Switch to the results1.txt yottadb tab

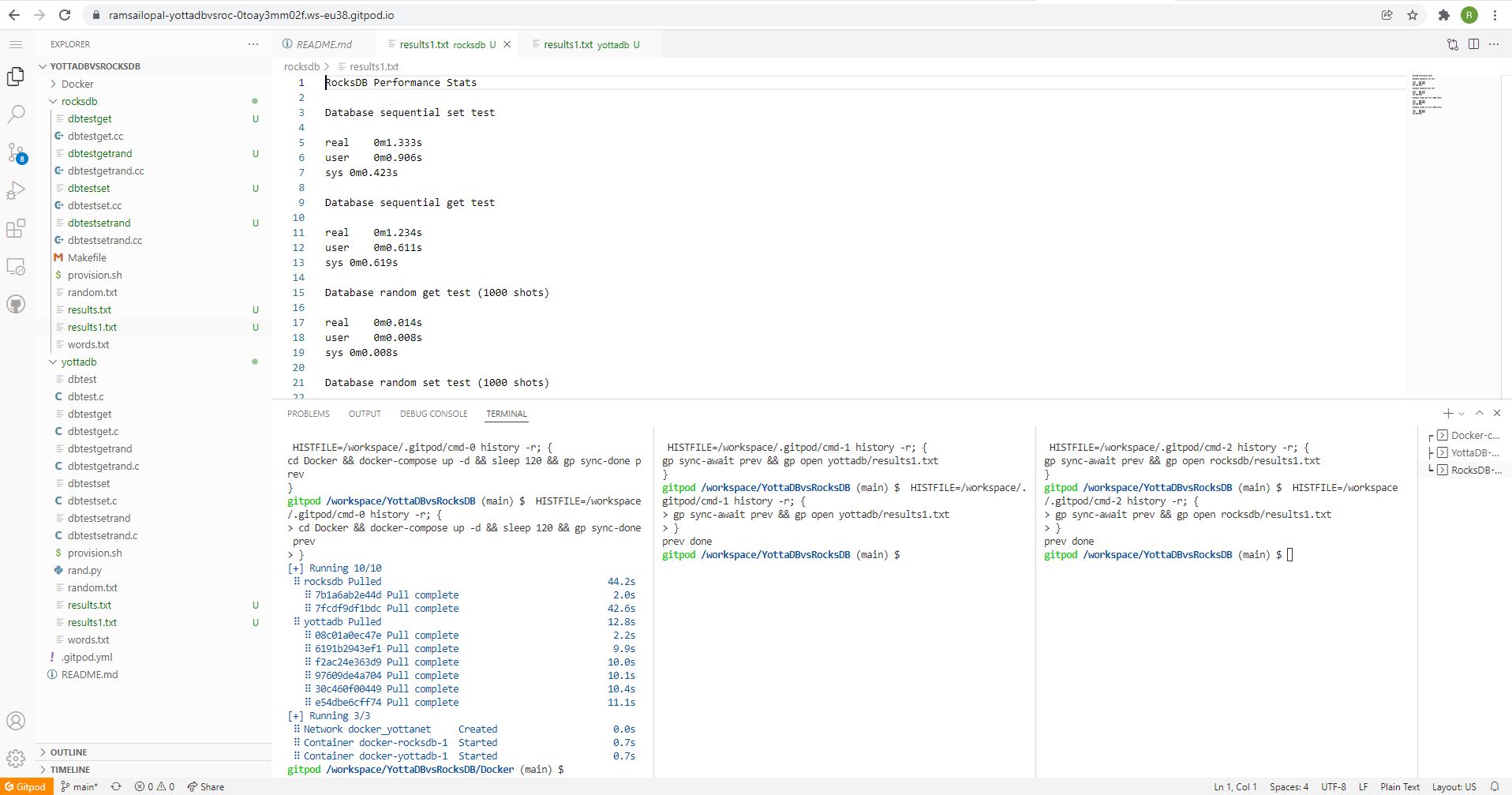tap(590, 44)
